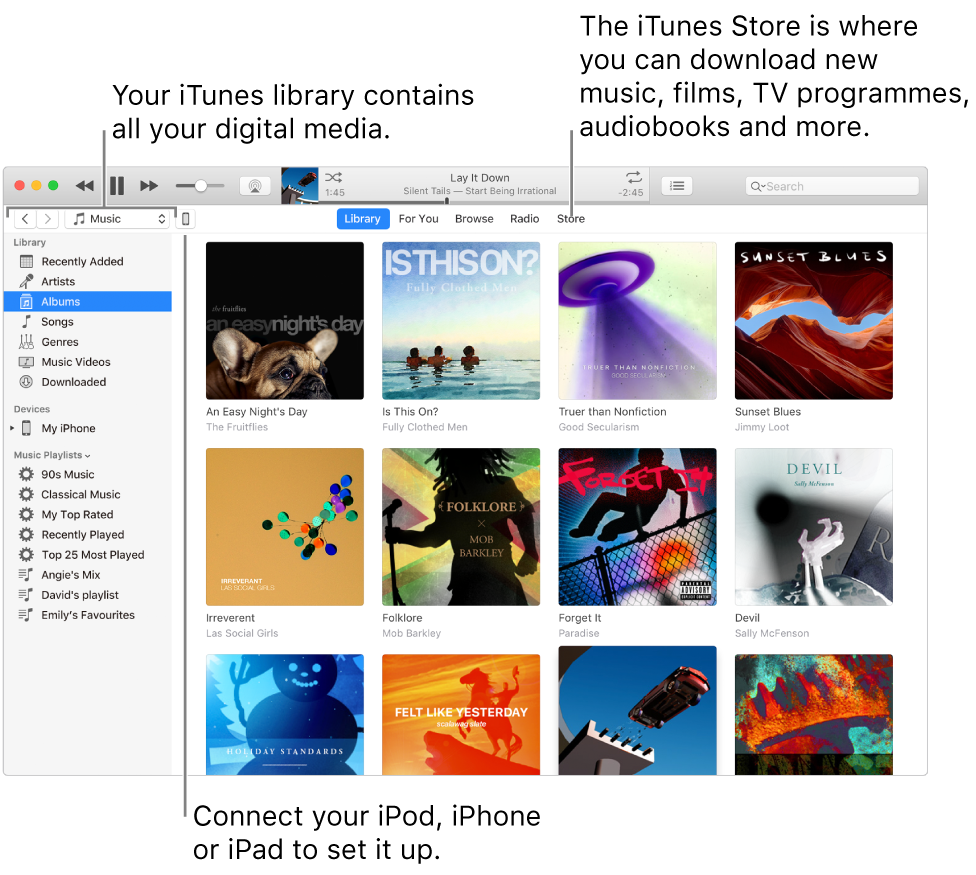Open the Irreverent album cover
Viewport: 976px width, 875px height.
pos(284,526)
